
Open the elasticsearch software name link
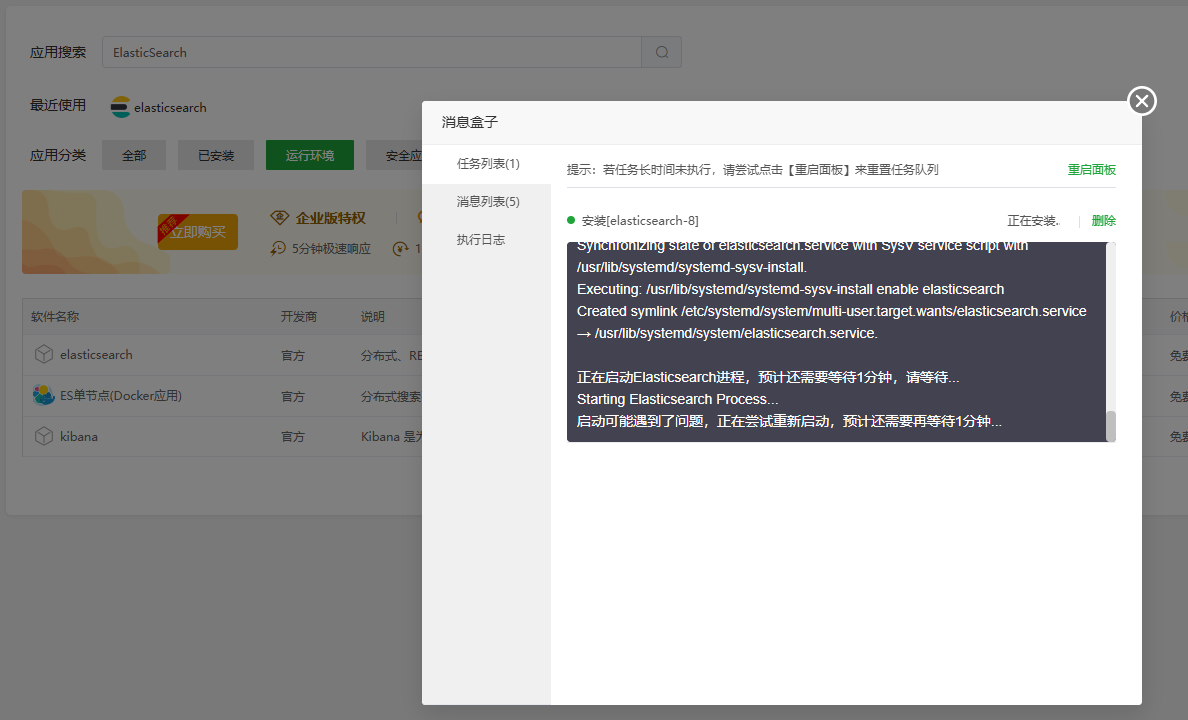click(96, 355)
